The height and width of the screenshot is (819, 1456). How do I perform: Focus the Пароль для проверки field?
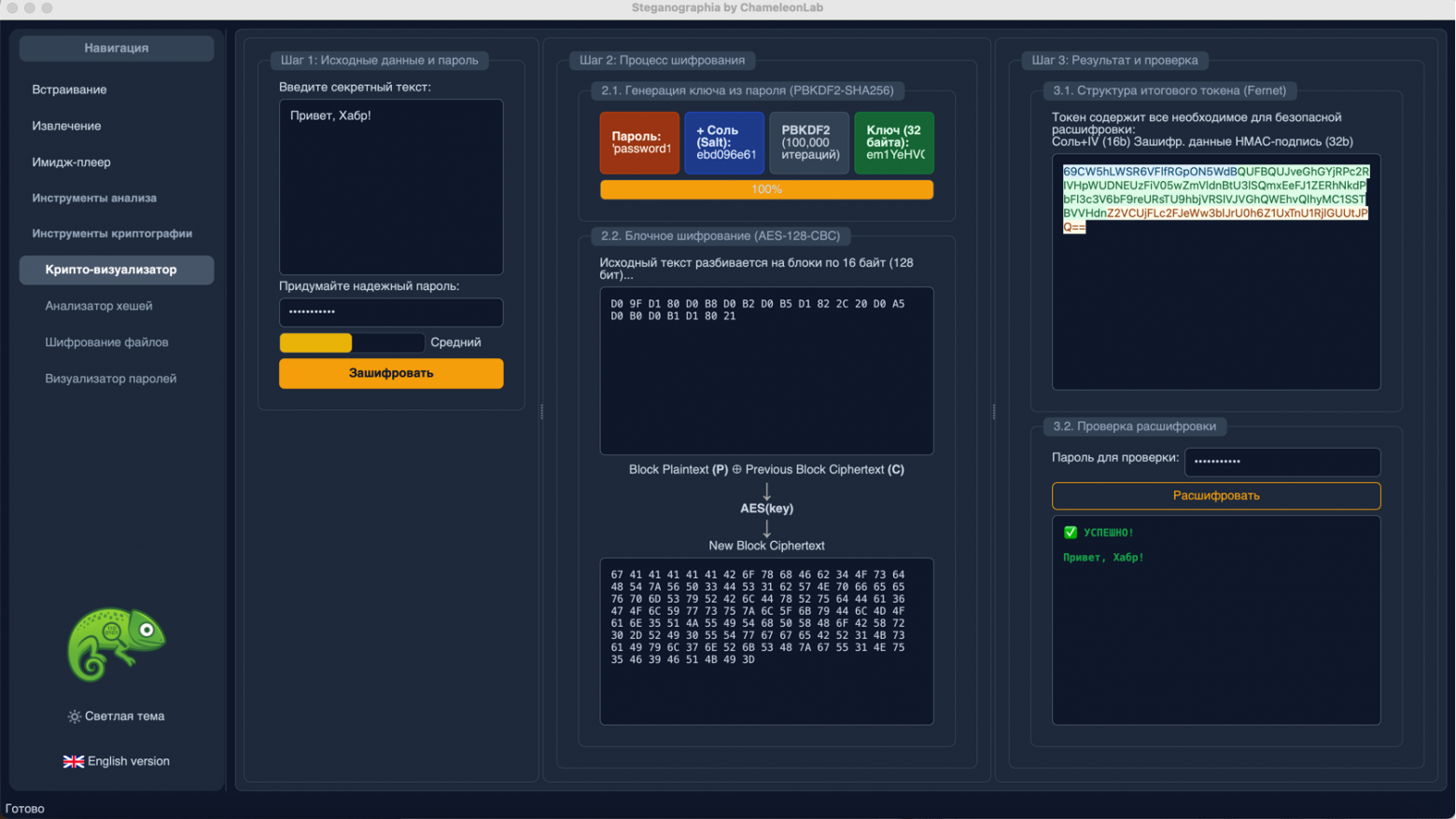coord(1281,461)
